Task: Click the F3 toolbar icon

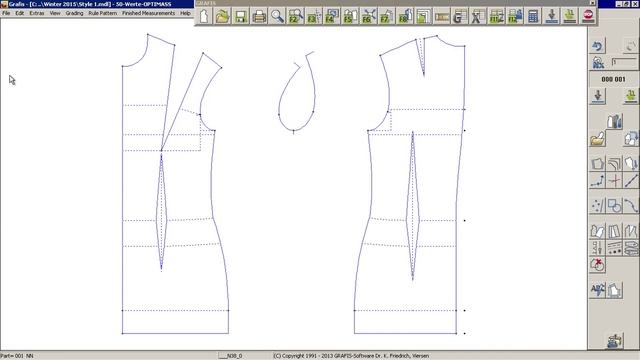Action: coord(314,16)
